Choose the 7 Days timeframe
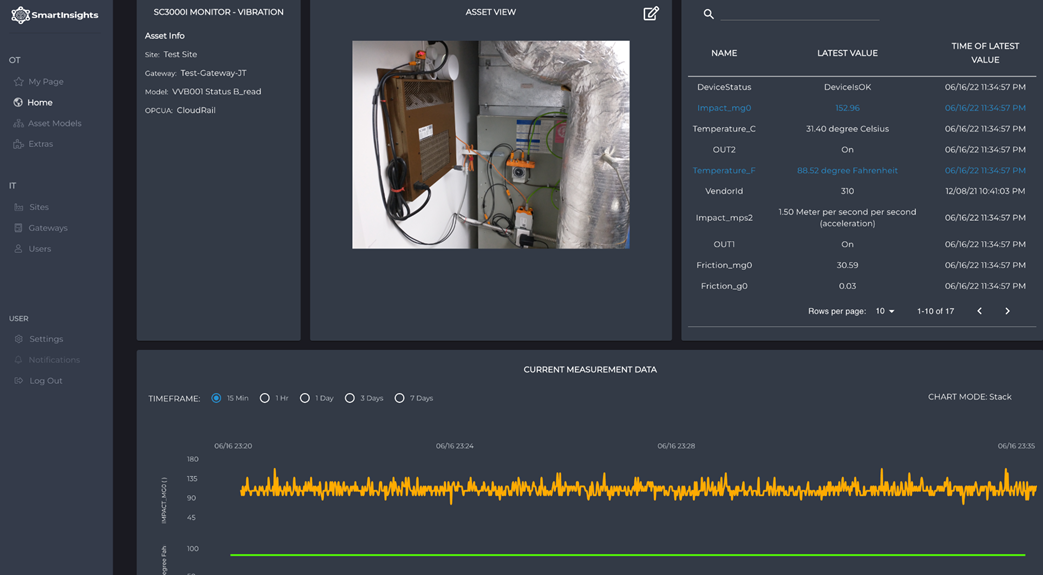Viewport: 1043px width, 575px height. click(x=399, y=398)
